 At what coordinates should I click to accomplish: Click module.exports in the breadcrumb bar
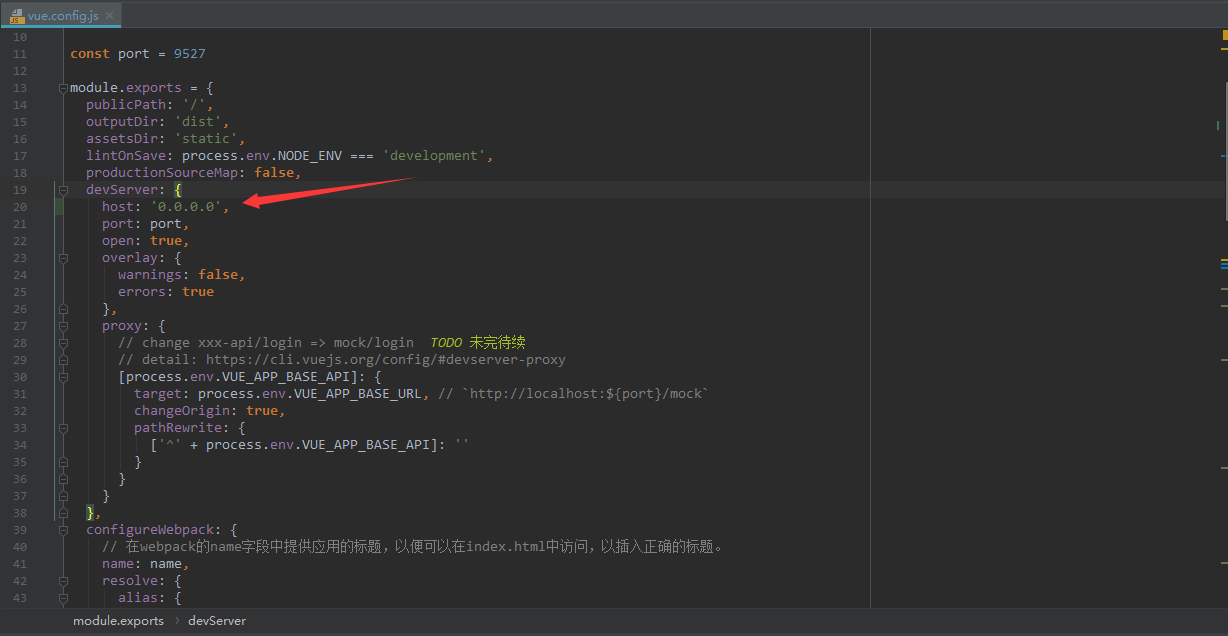point(118,620)
